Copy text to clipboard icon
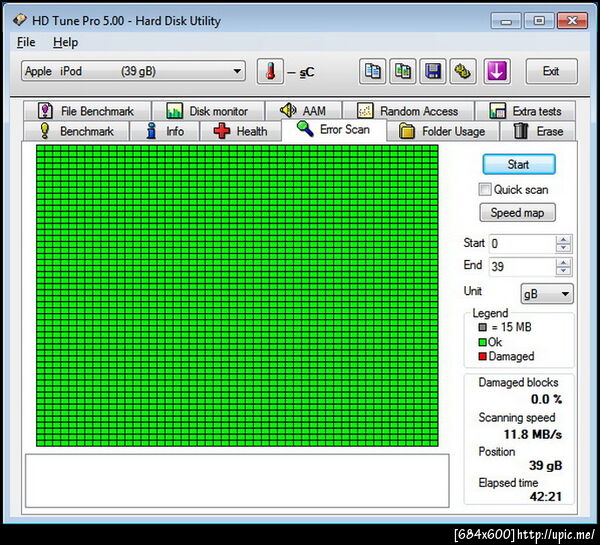This screenshot has width=600, height=545. (372, 71)
